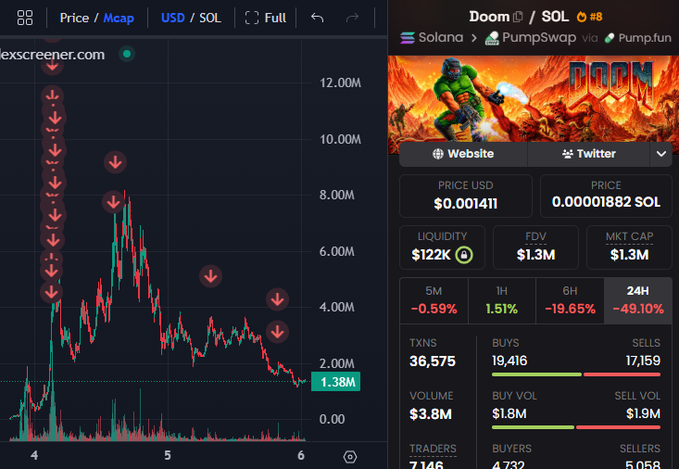Click the MKT CAP $1.3M box
Viewport: 679px width, 469px height.
point(629,247)
